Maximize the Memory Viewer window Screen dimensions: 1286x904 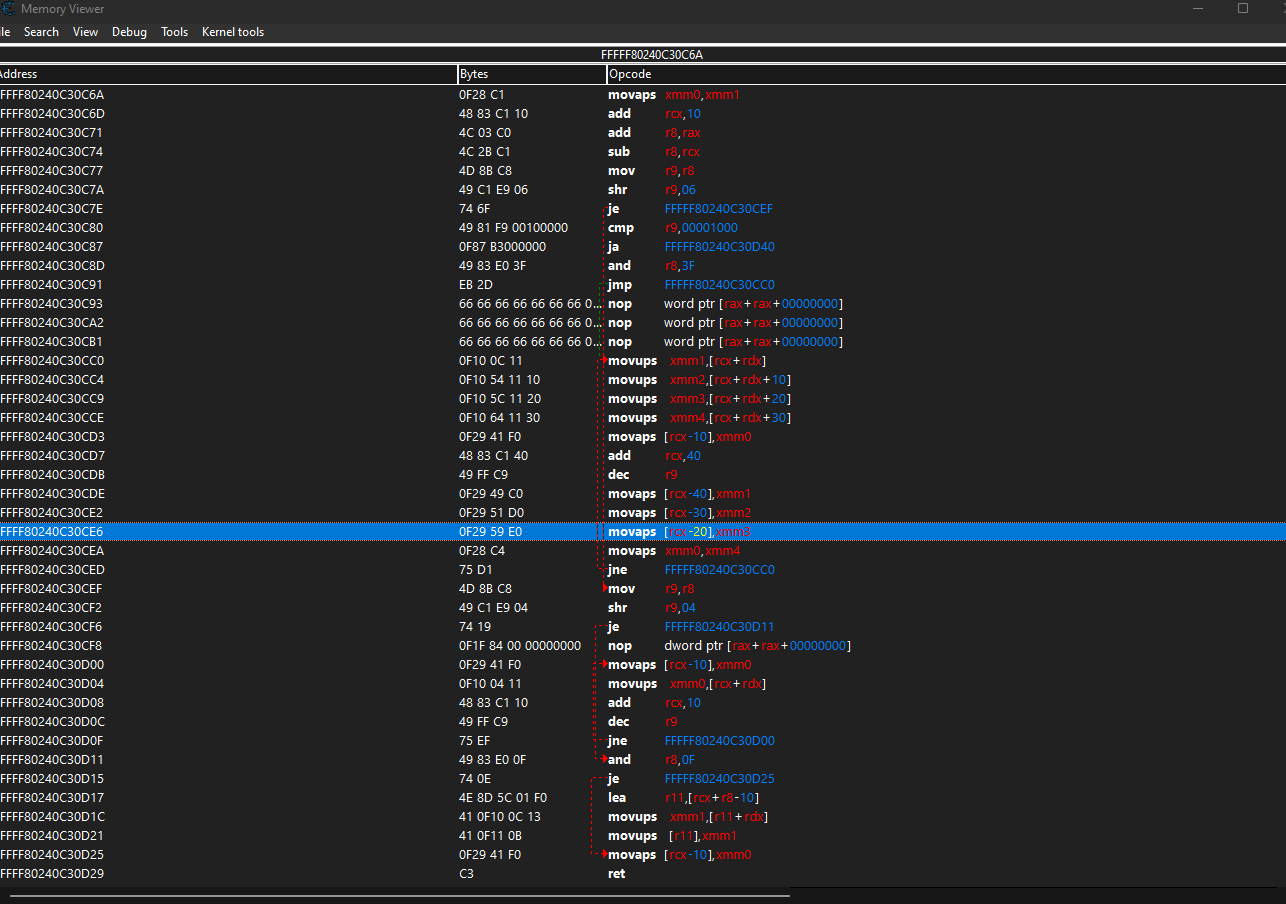(x=1243, y=8)
